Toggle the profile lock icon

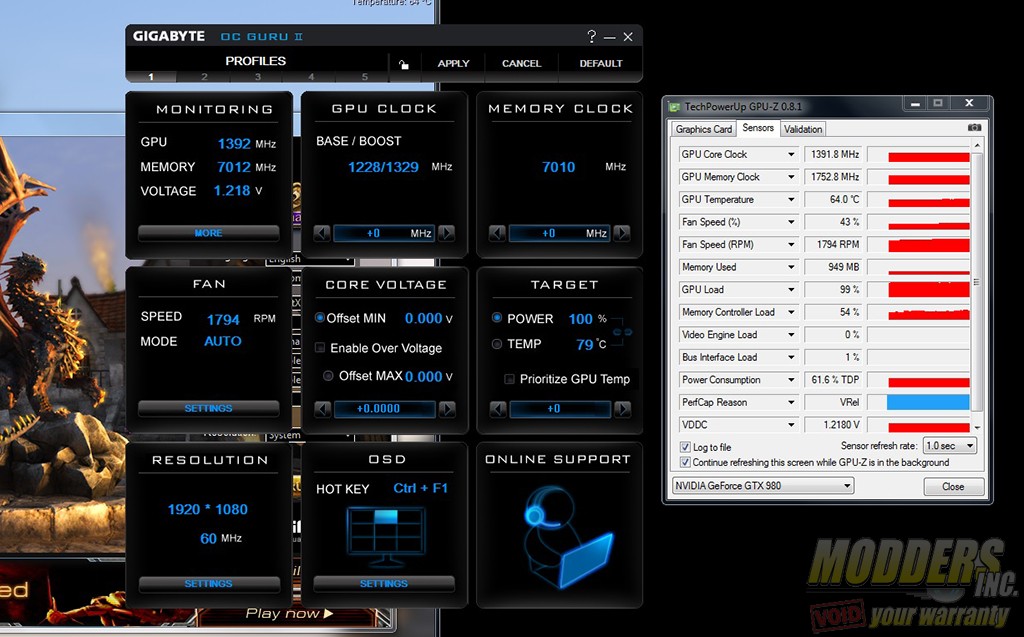point(404,64)
